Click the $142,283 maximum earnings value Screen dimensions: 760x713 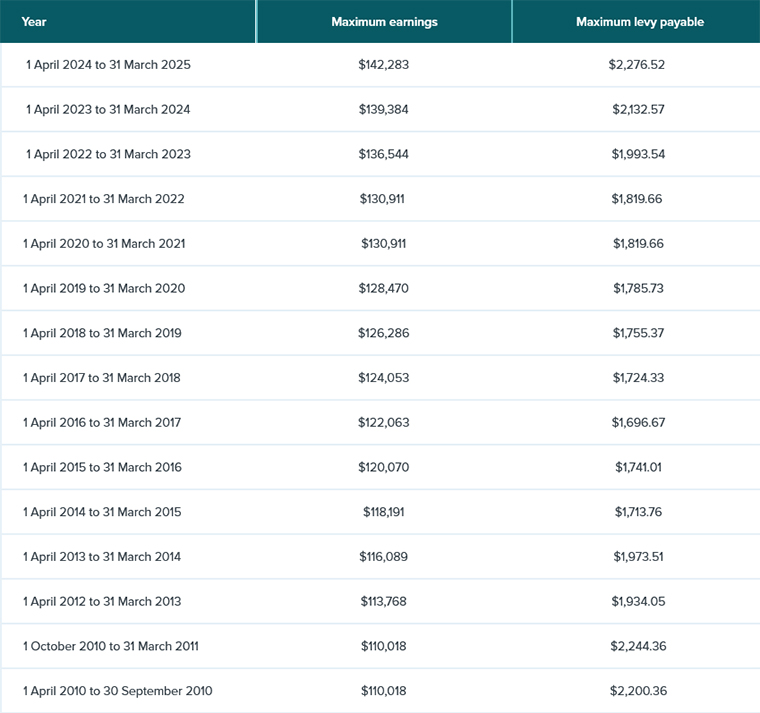pyautogui.click(x=384, y=65)
